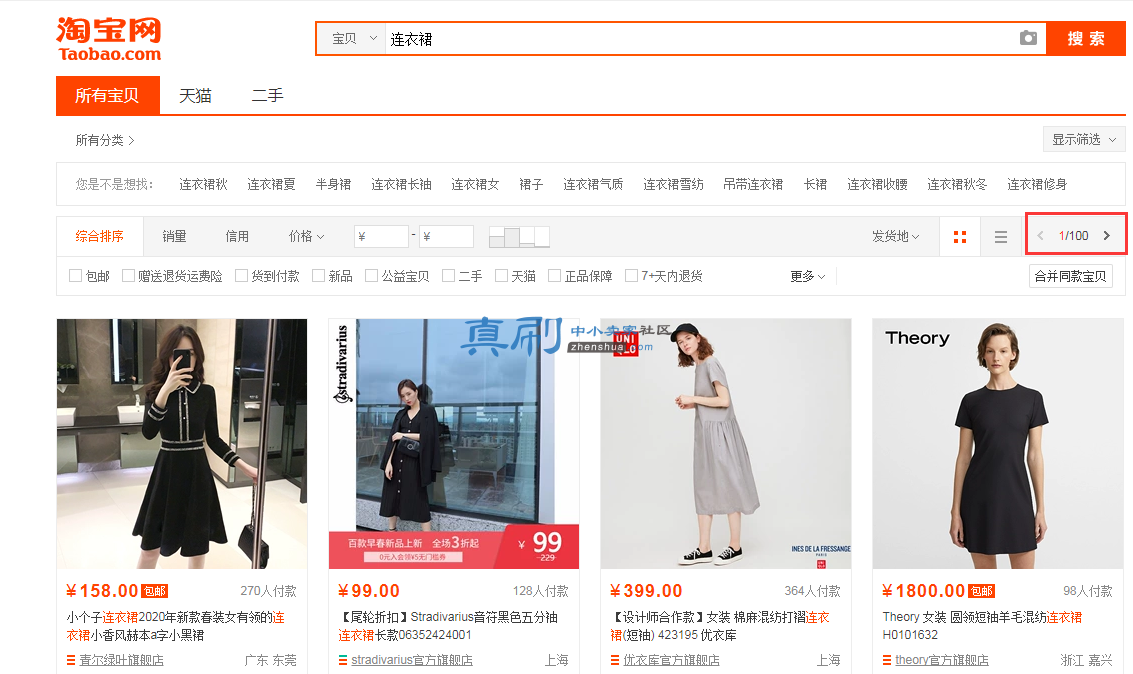This screenshot has width=1133, height=674.
Task: Switch to grid view icon
Action: click(x=960, y=236)
